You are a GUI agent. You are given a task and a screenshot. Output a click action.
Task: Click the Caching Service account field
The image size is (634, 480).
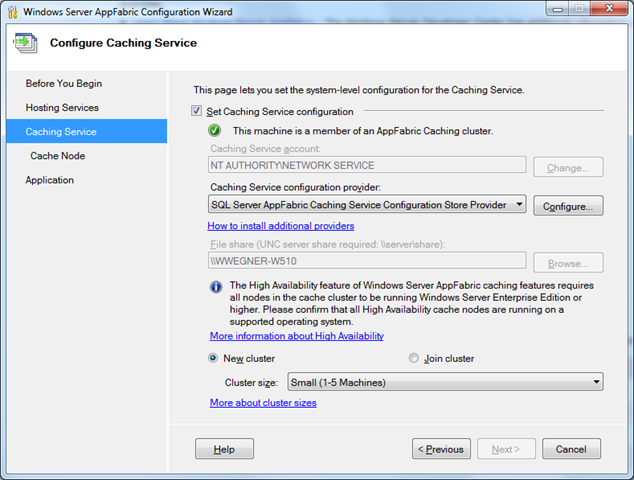(x=367, y=165)
